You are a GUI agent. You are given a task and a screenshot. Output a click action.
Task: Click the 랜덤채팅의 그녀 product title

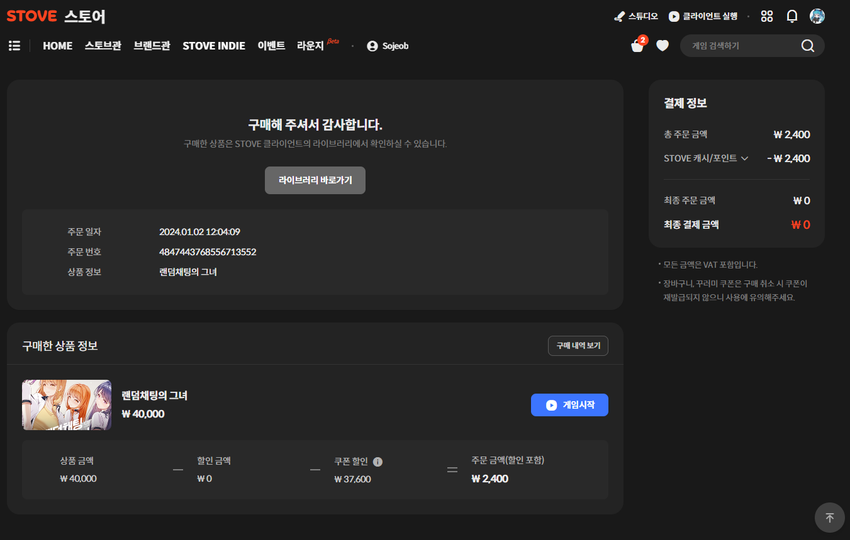[x=154, y=396]
